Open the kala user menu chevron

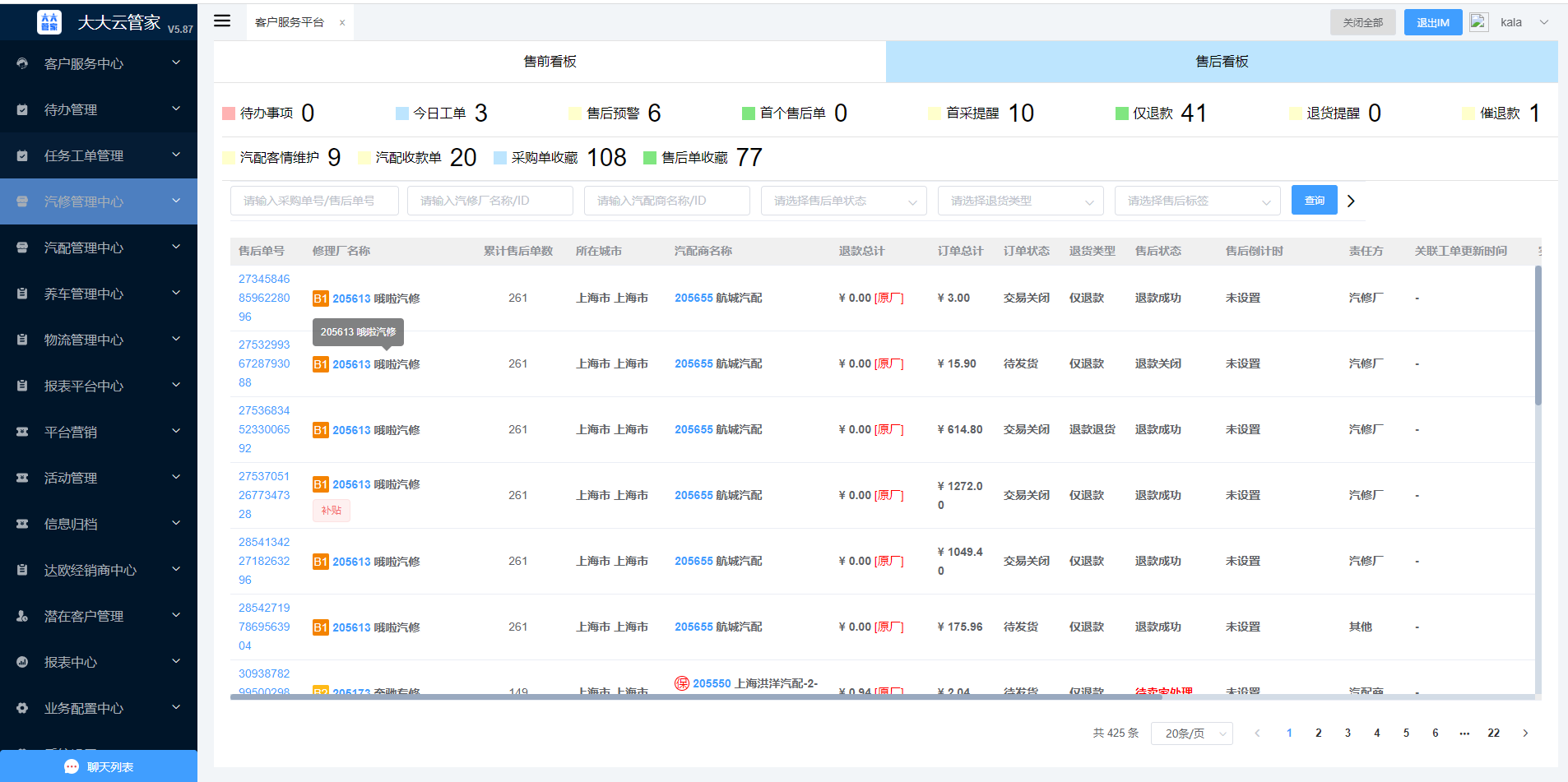click(1544, 22)
